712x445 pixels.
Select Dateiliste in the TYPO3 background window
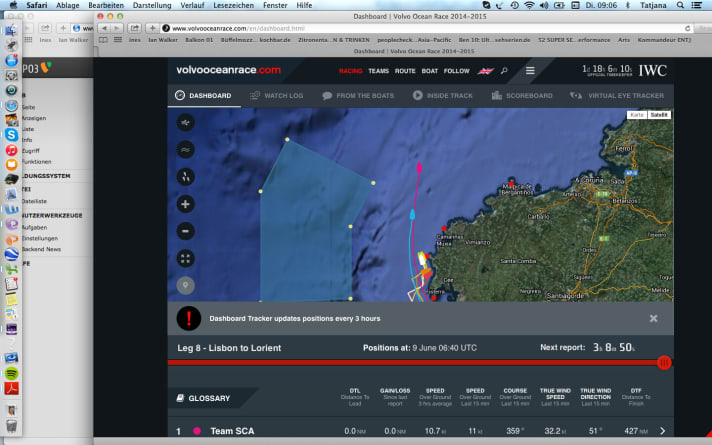(x=34, y=201)
